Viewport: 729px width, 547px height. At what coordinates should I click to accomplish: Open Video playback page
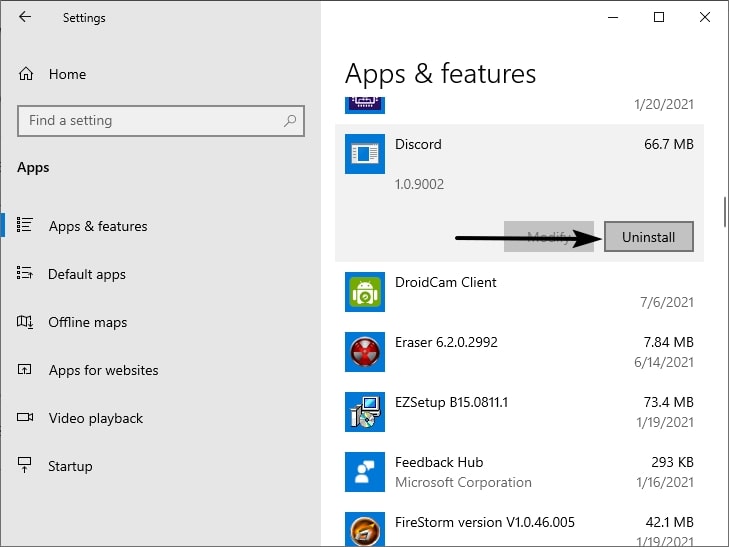(96, 419)
